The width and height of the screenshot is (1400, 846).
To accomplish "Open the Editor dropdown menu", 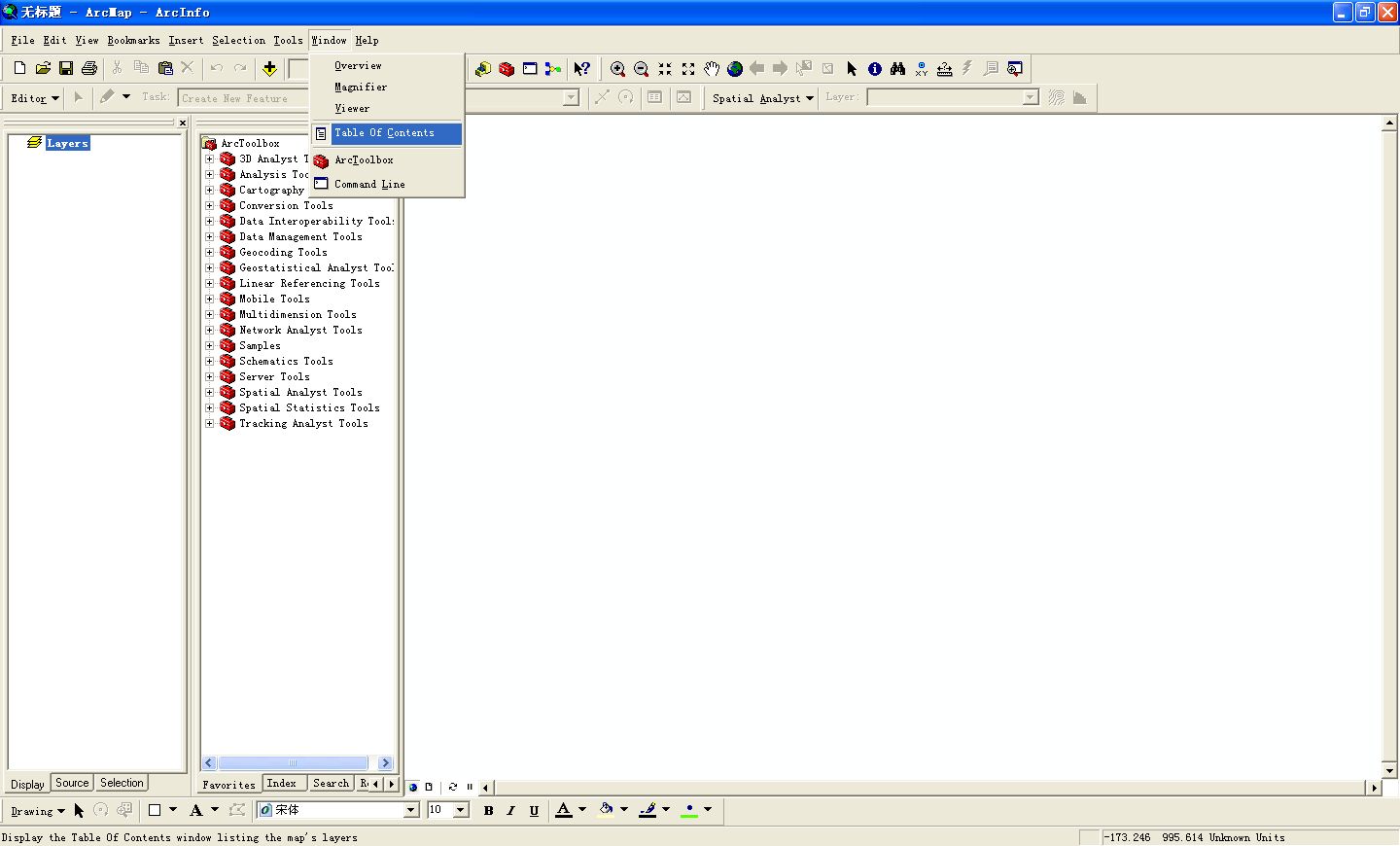I will click(x=35, y=97).
